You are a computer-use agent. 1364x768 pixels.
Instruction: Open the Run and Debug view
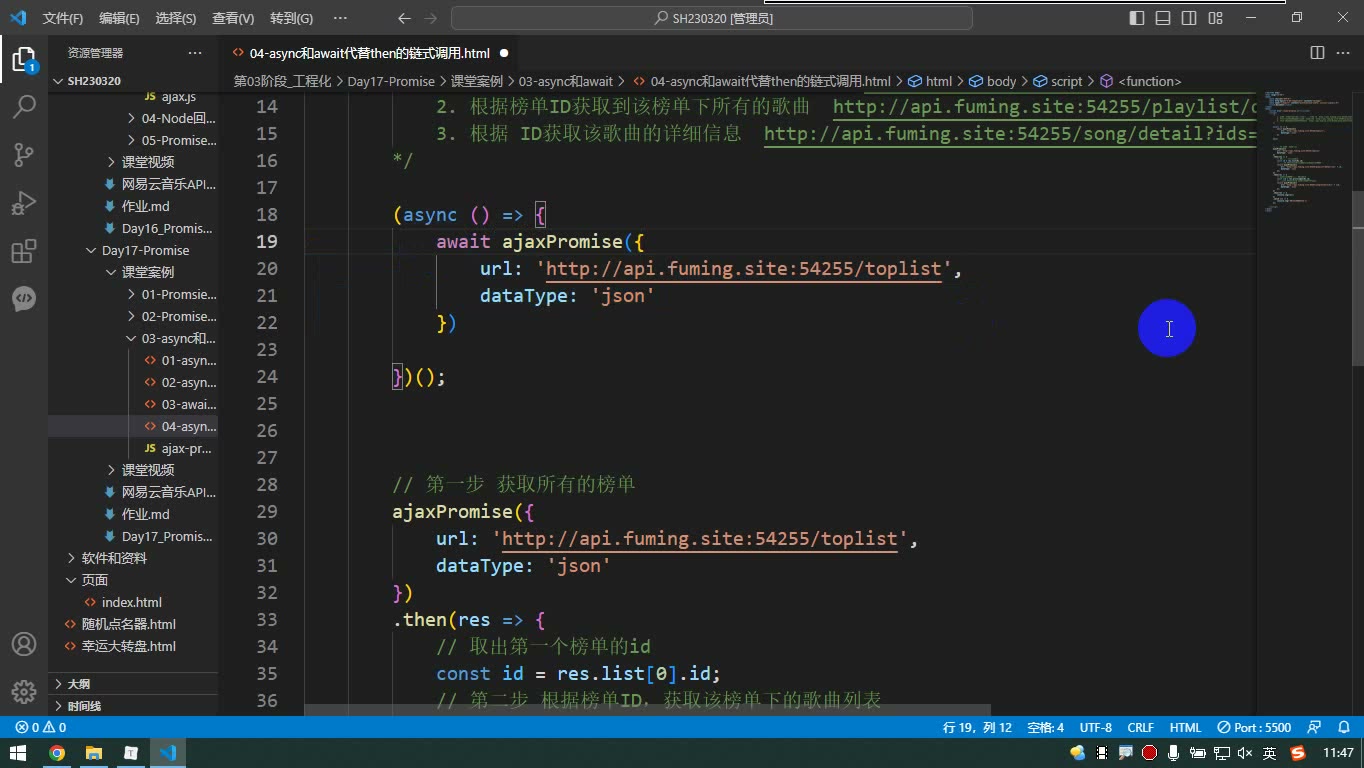(24, 203)
